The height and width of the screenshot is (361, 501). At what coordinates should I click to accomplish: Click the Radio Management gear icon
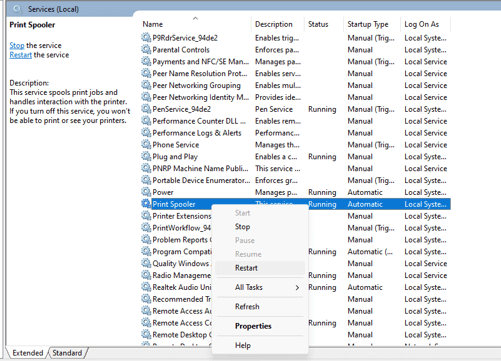click(x=146, y=275)
